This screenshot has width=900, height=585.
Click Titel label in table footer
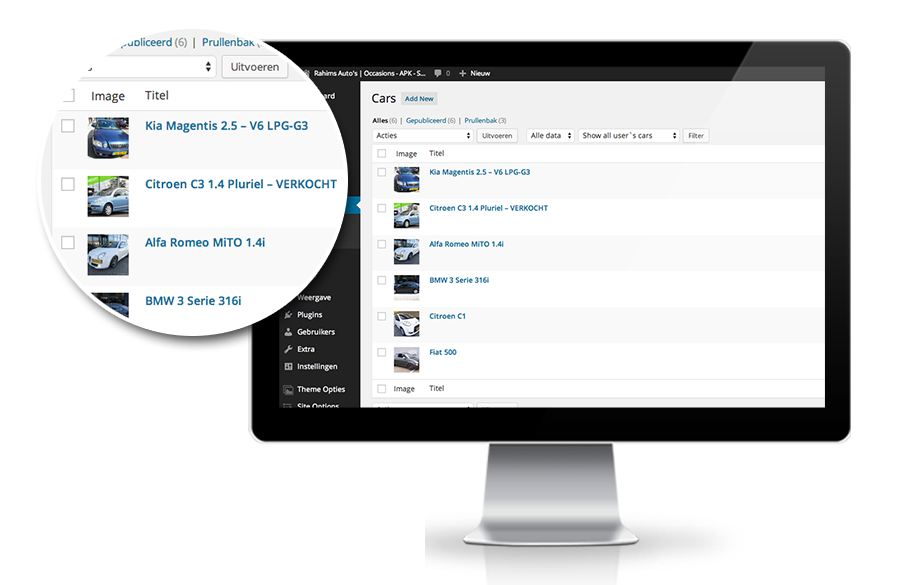(437, 389)
